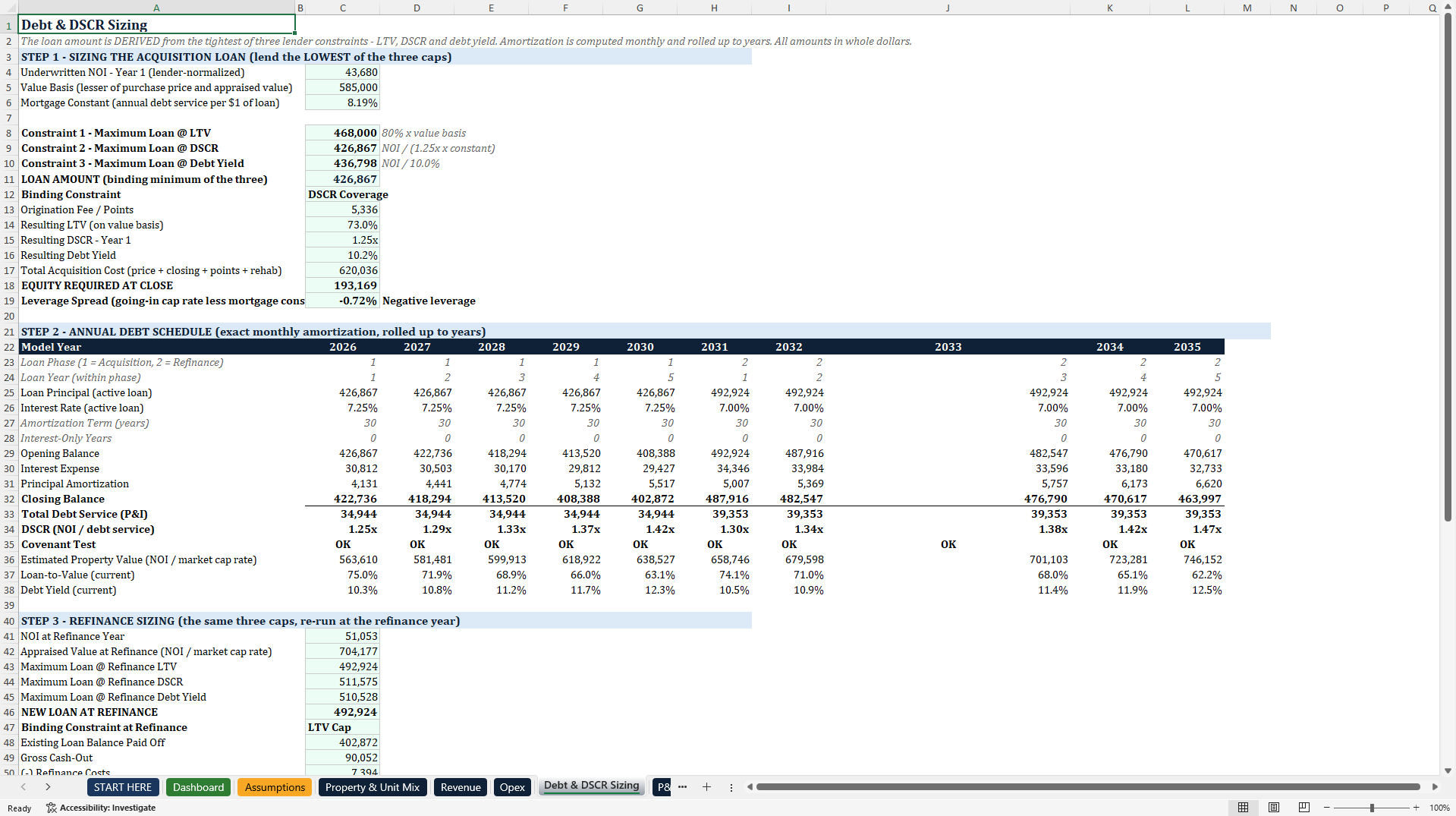Select row 22 header
The height and width of the screenshot is (816, 1456).
click(9, 347)
